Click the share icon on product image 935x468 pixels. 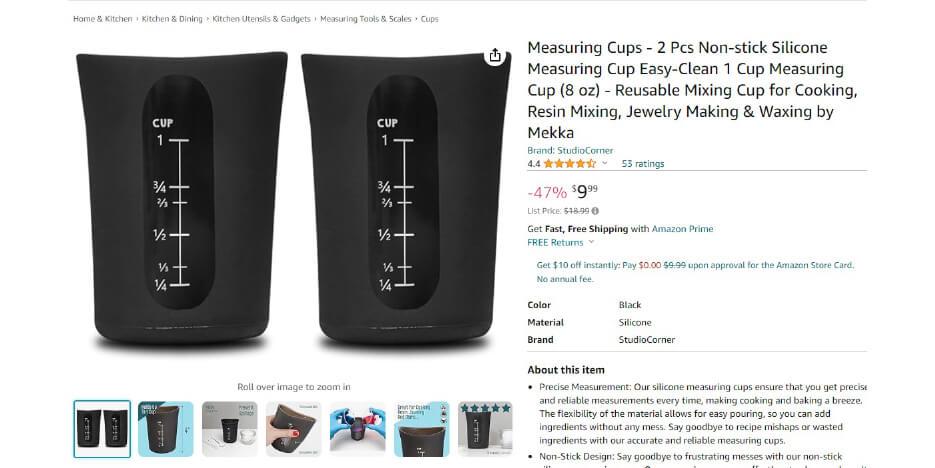(495, 55)
